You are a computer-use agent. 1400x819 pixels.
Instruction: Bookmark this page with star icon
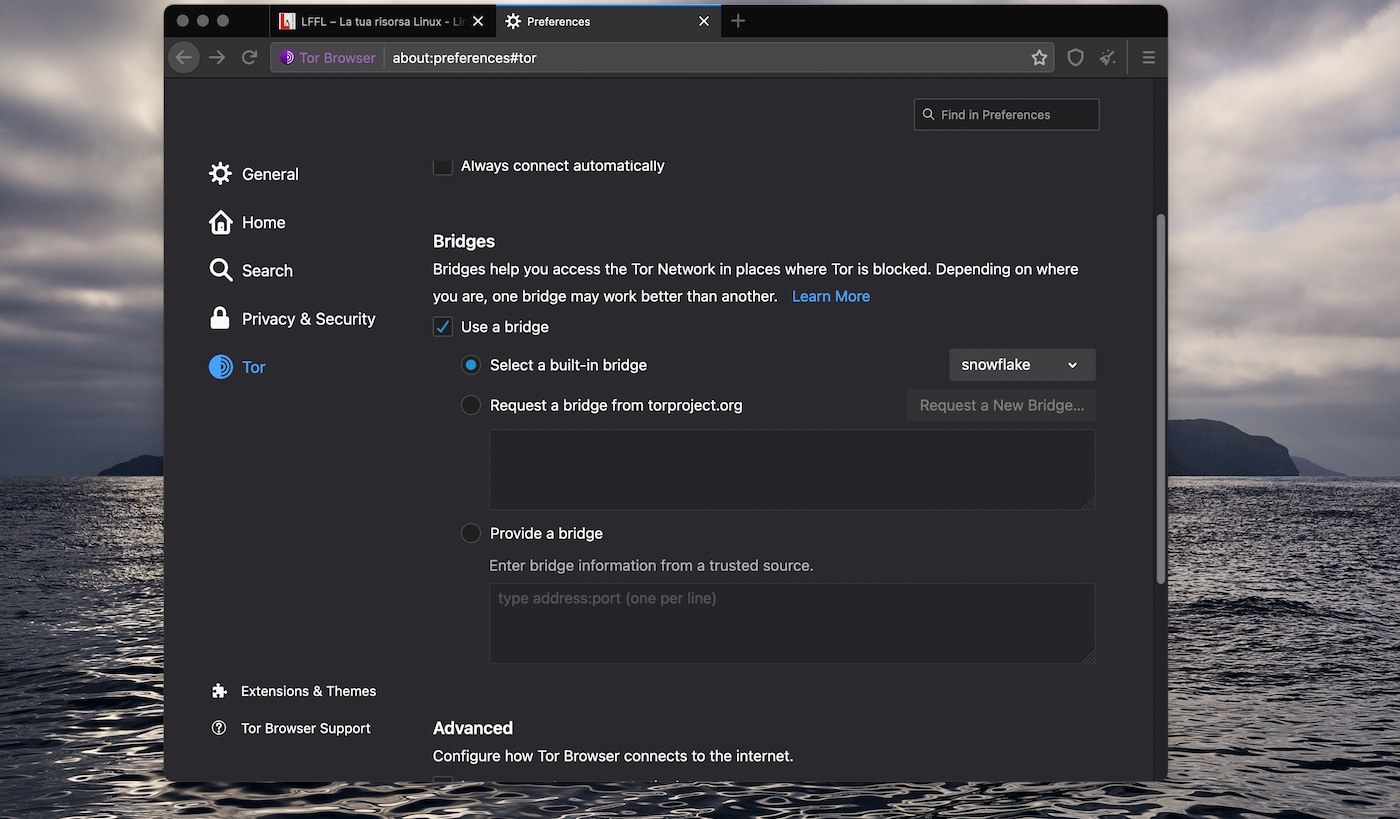[1039, 58]
